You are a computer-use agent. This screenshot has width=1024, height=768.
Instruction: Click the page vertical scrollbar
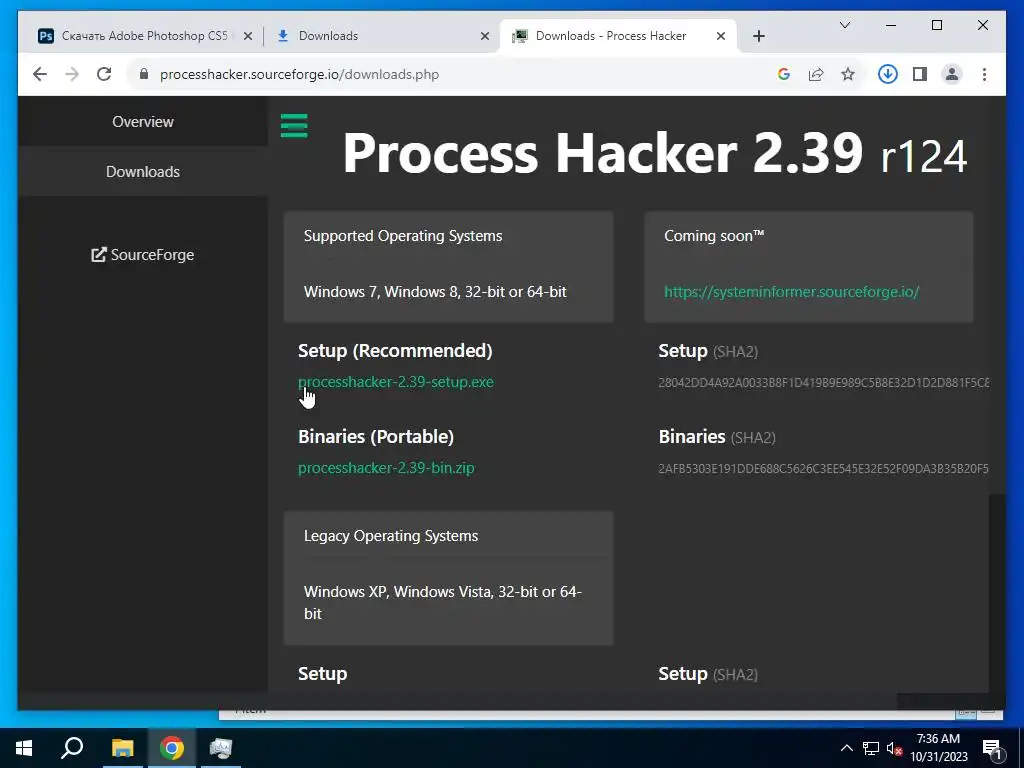click(997, 591)
